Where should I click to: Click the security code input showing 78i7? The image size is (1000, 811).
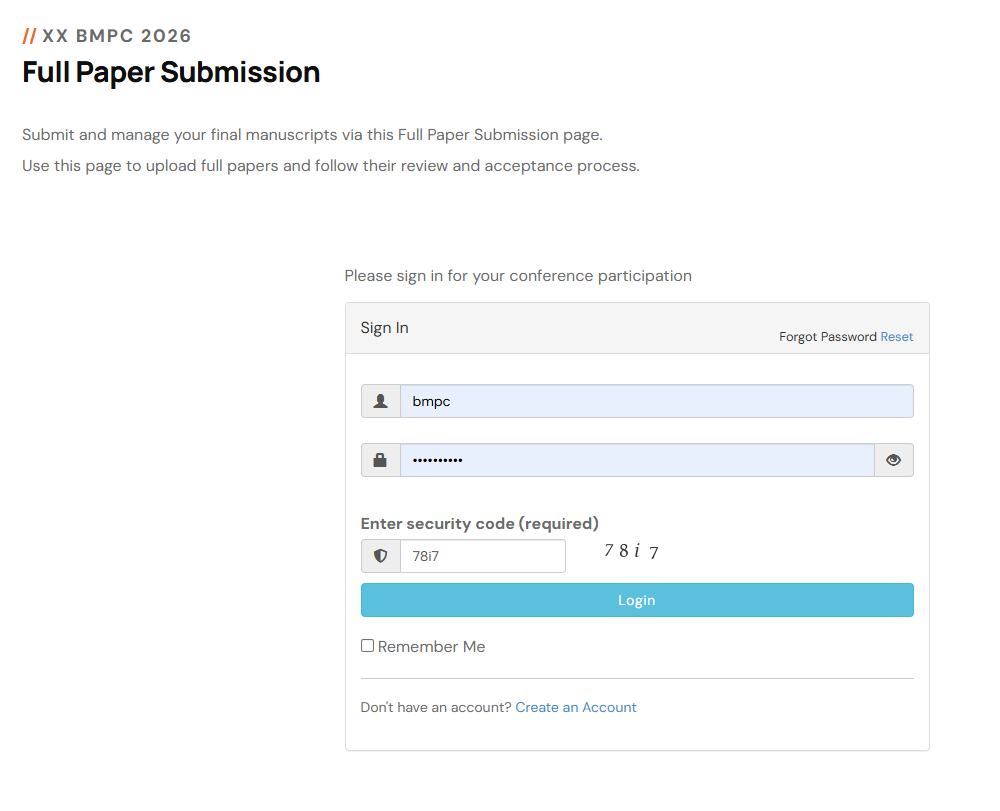click(x=482, y=556)
